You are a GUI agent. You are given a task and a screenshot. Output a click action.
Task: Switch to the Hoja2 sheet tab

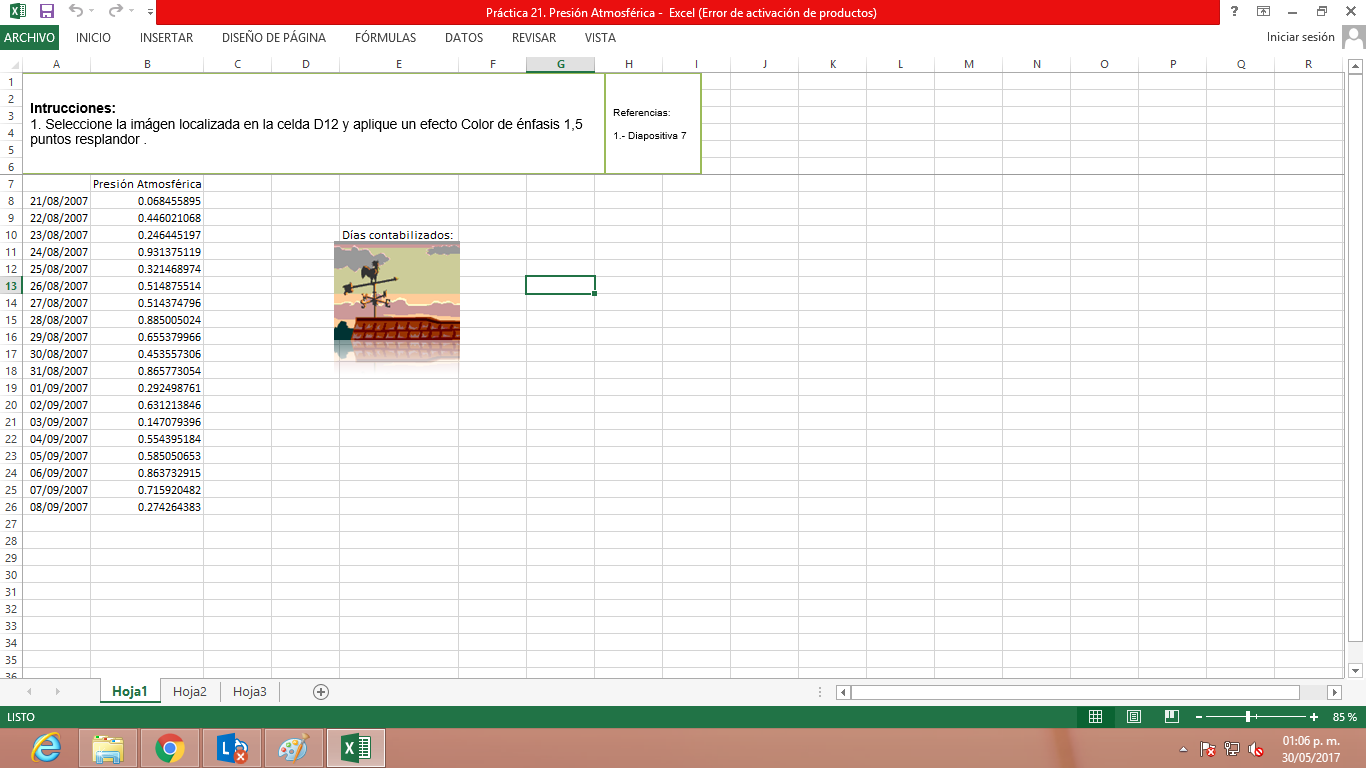(190, 691)
